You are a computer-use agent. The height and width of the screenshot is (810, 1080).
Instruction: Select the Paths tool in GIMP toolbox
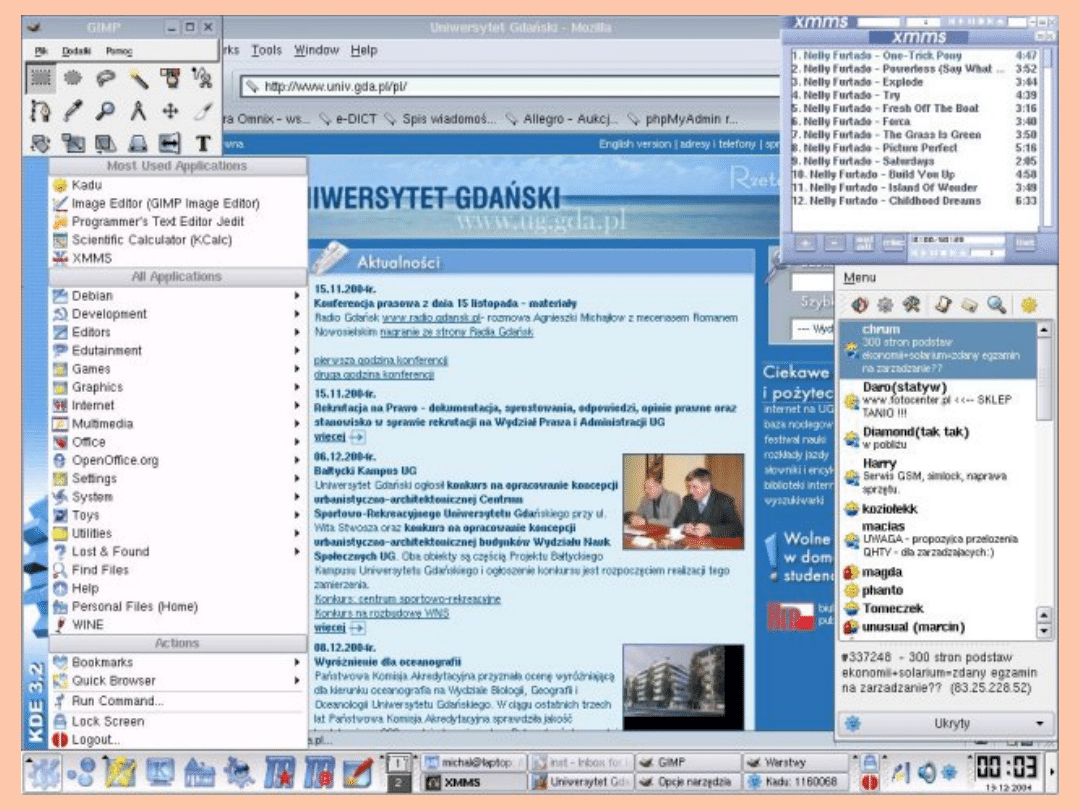coord(41,110)
